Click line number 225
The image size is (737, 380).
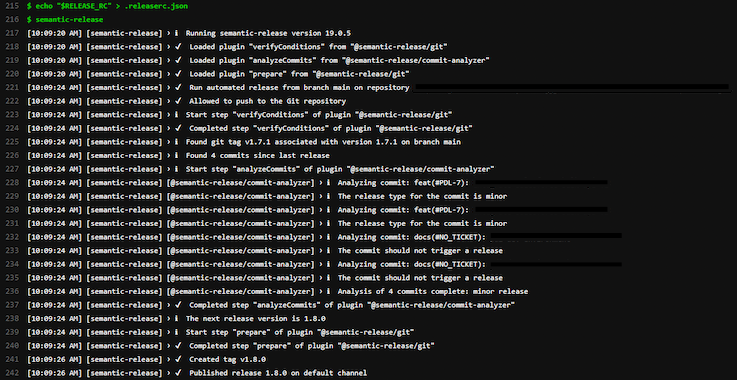(x=13, y=142)
